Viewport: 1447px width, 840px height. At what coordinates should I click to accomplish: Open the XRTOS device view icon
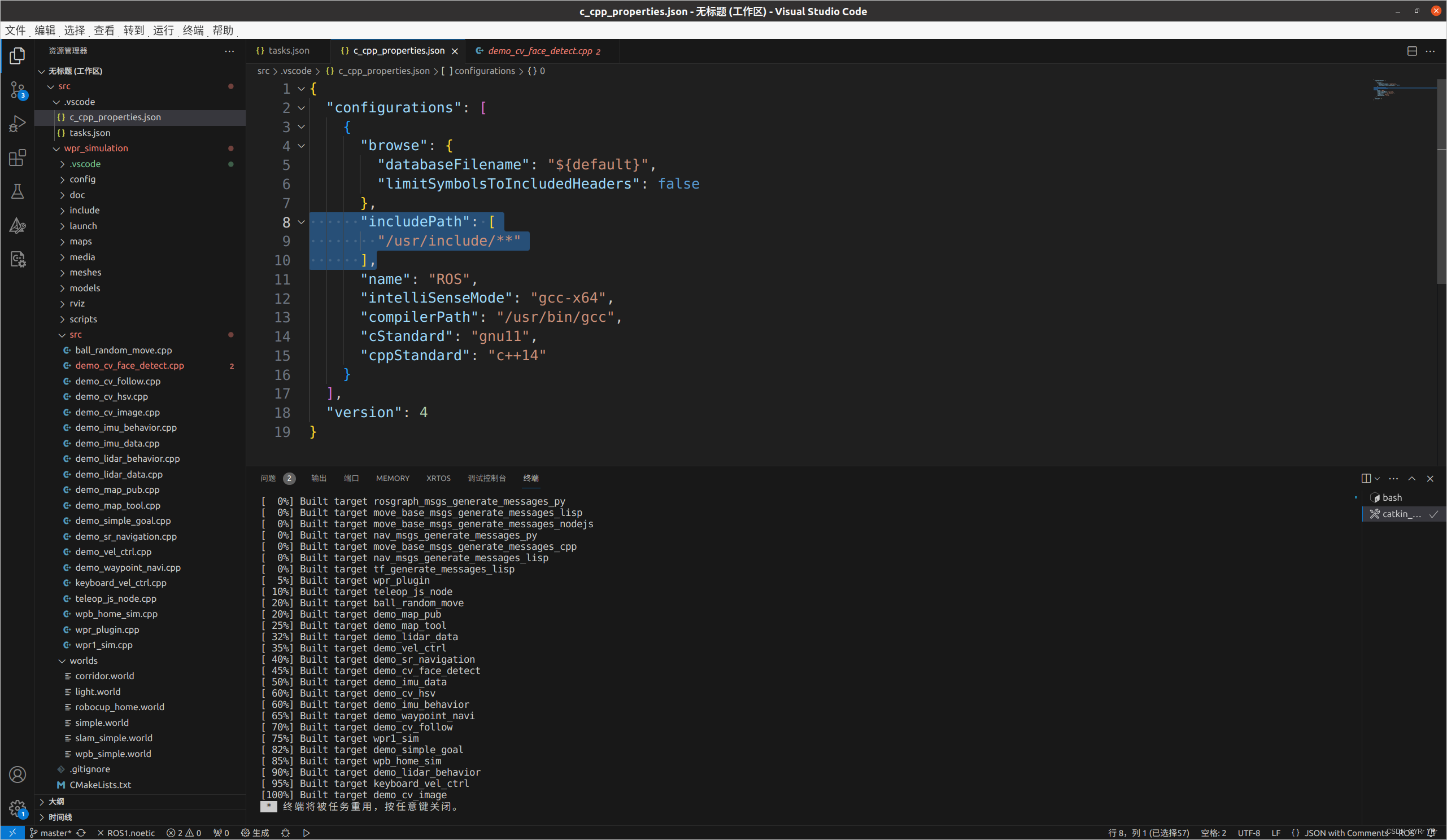pos(17,259)
